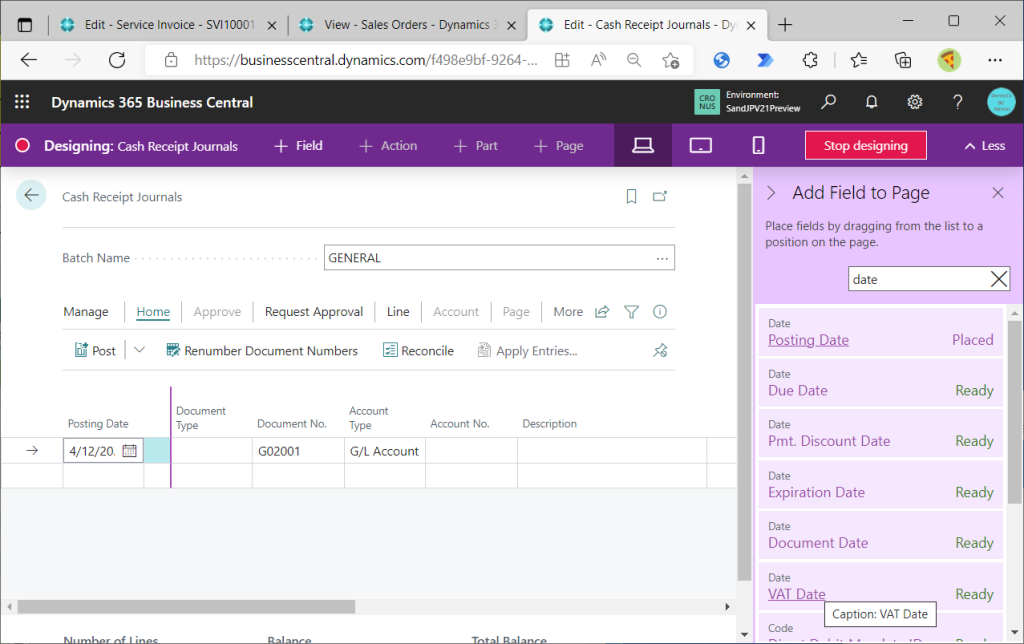Close the Add Field to Page panel
This screenshot has height=644, width=1024.
coord(997,193)
